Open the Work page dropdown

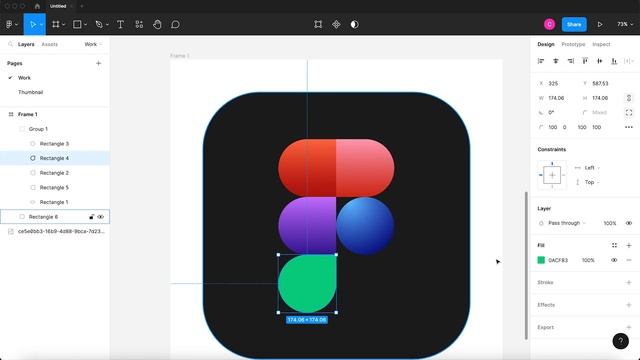point(93,44)
